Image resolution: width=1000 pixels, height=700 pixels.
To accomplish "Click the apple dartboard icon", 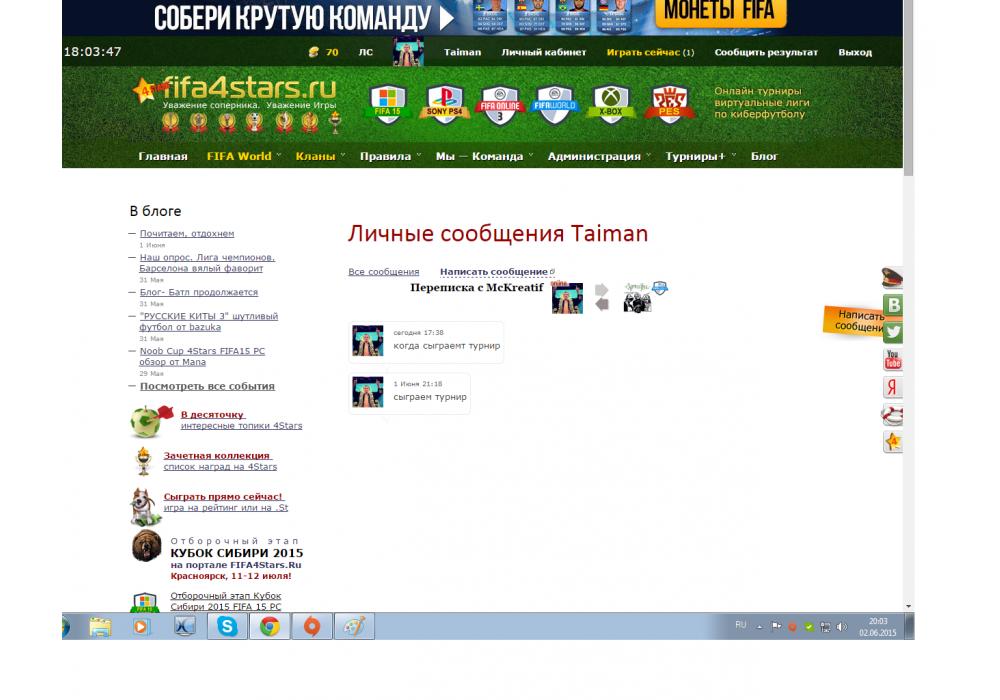I will (150, 421).
